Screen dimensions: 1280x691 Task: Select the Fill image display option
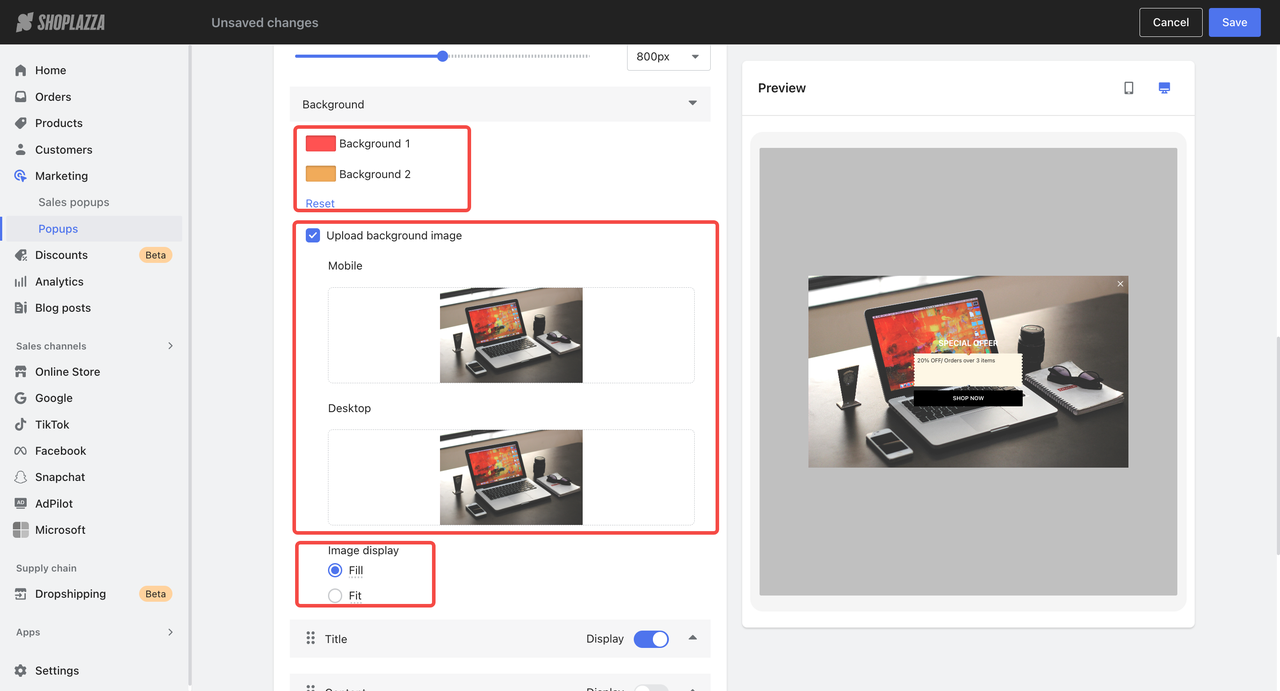tap(335, 570)
